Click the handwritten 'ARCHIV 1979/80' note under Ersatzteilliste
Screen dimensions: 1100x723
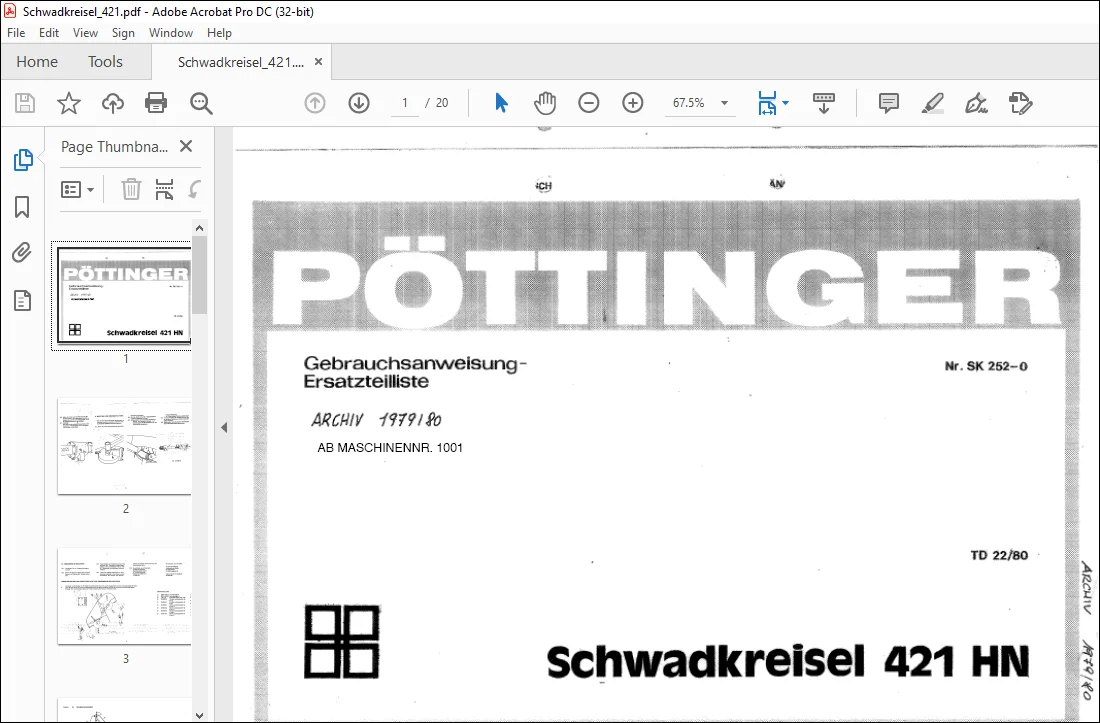point(377,419)
